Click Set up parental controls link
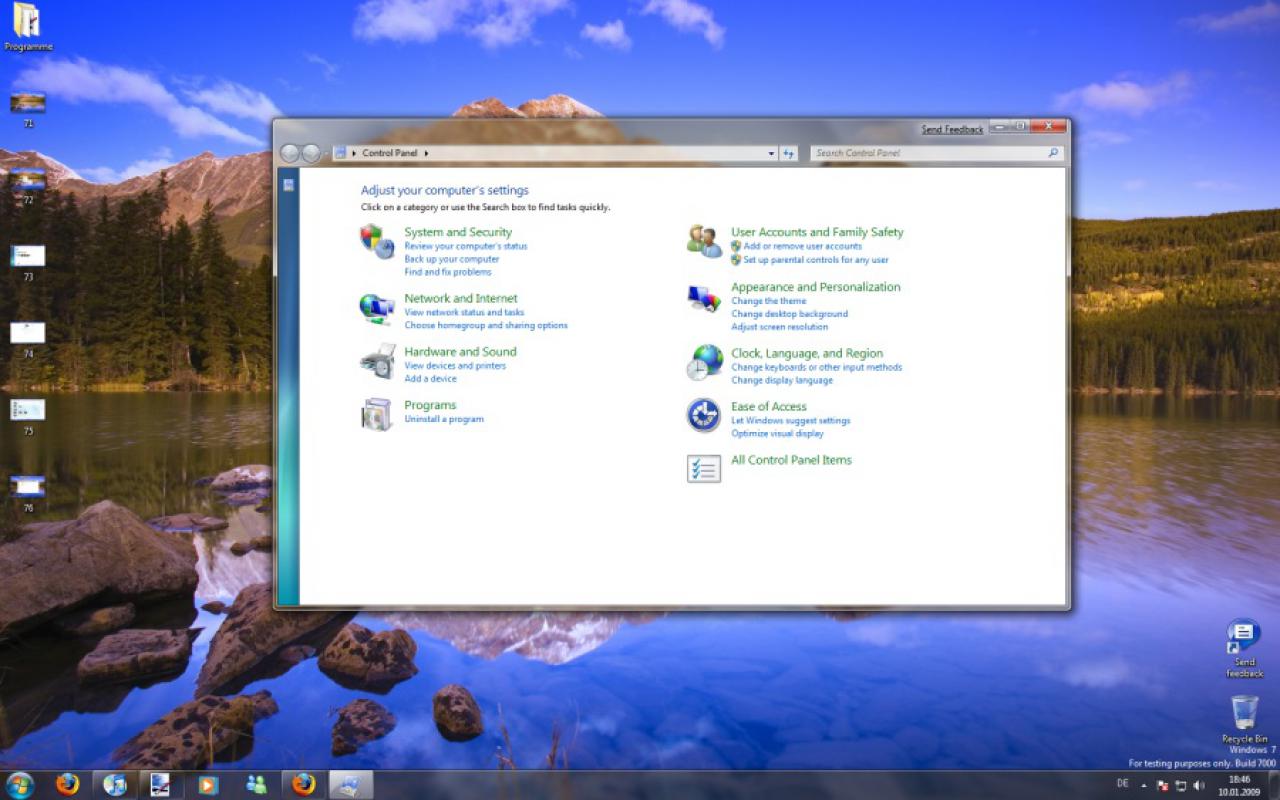Image resolution: width=1280 pixels, height=800 pixels. [x=816, y=260]
